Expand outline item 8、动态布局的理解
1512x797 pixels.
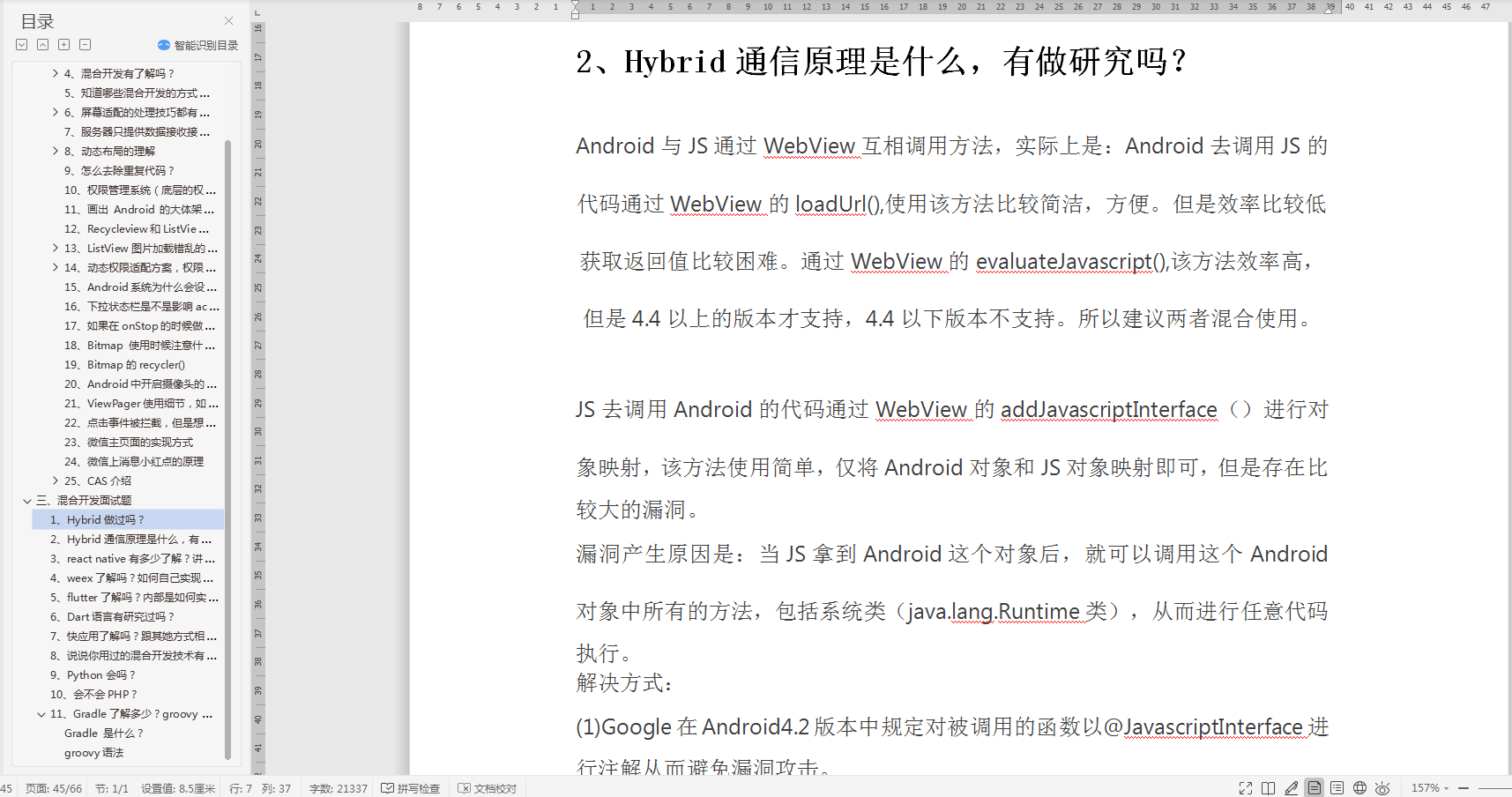coord(56,152)
